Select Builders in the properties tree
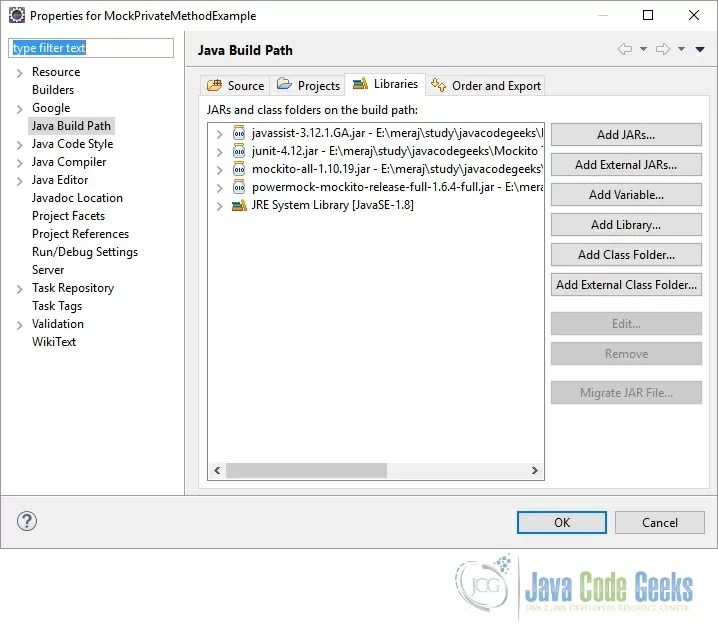 tap(53, 90)
